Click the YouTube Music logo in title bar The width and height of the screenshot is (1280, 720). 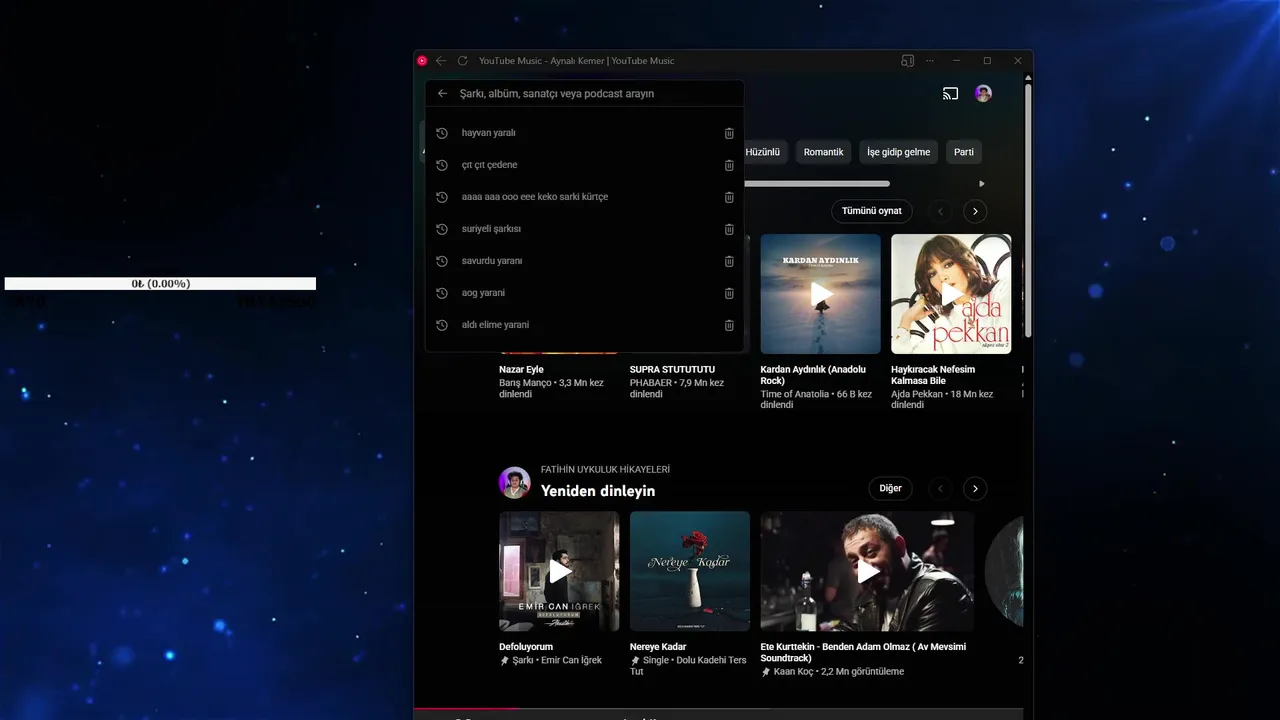tap(422, 61)
